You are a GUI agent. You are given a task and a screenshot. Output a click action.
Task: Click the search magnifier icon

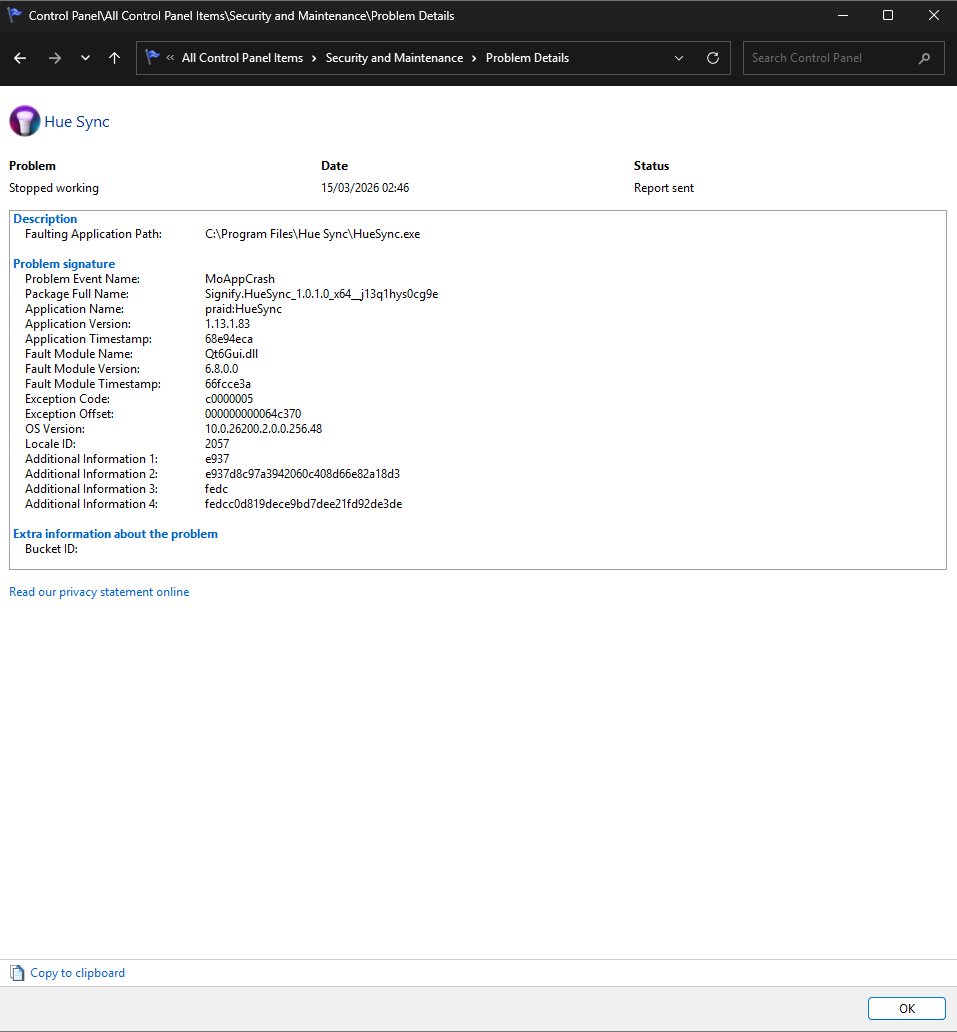tap(924, 58)
